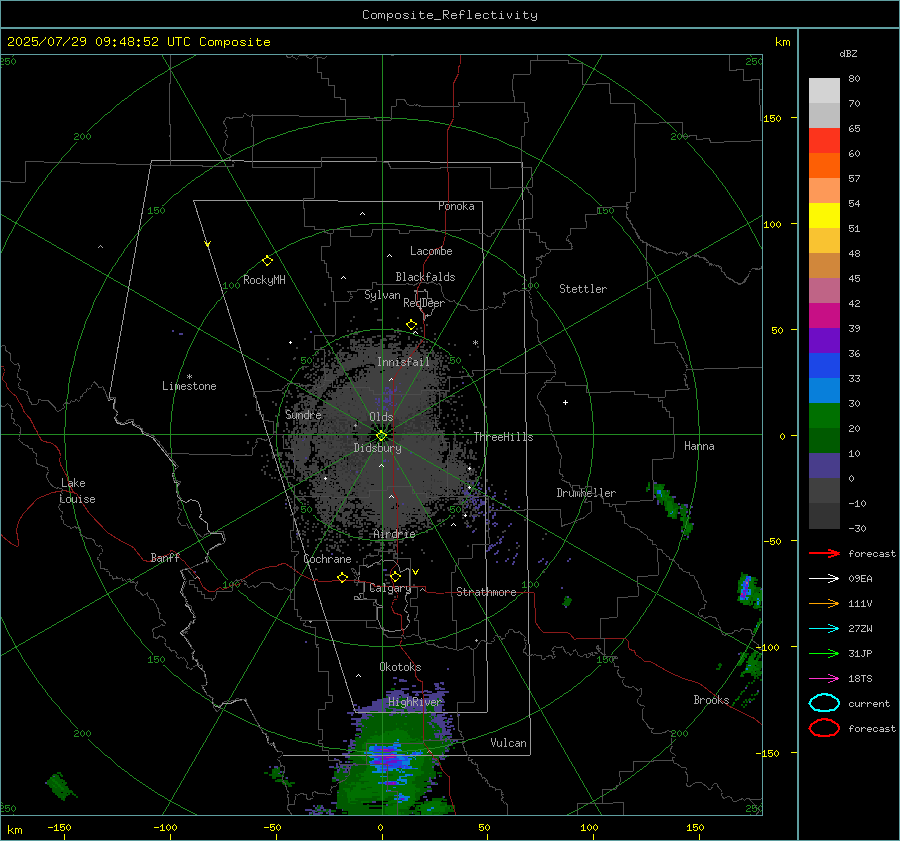Screen dimensions: 900x841
Task: Click the red forecast ellipse icon
Action: 824,728
